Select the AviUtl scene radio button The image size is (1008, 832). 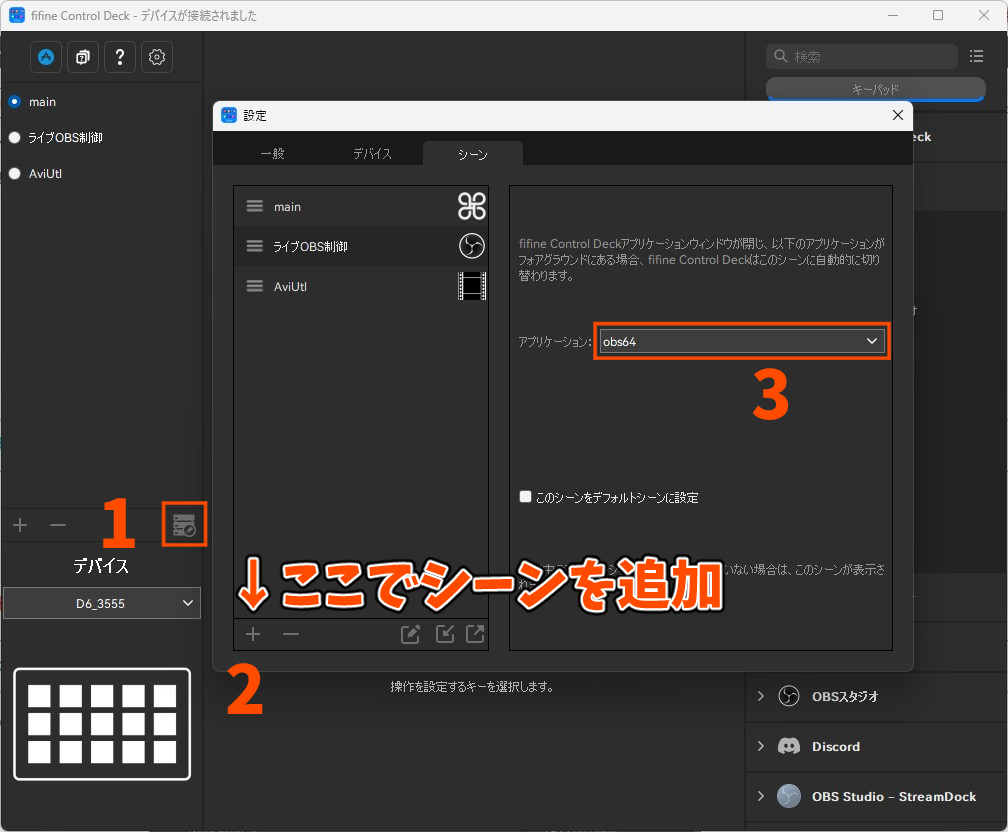(15, 173)
